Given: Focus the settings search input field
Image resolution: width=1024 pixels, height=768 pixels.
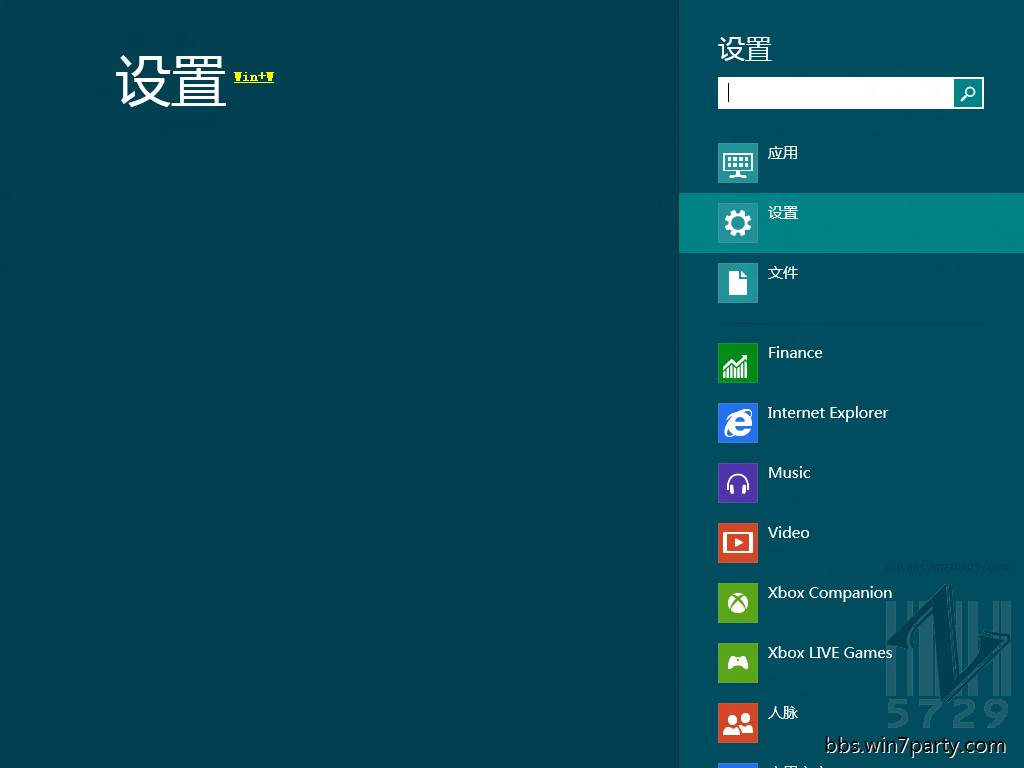Looking at the screenshot, I should pyautogui.click(x=835, y=93).
